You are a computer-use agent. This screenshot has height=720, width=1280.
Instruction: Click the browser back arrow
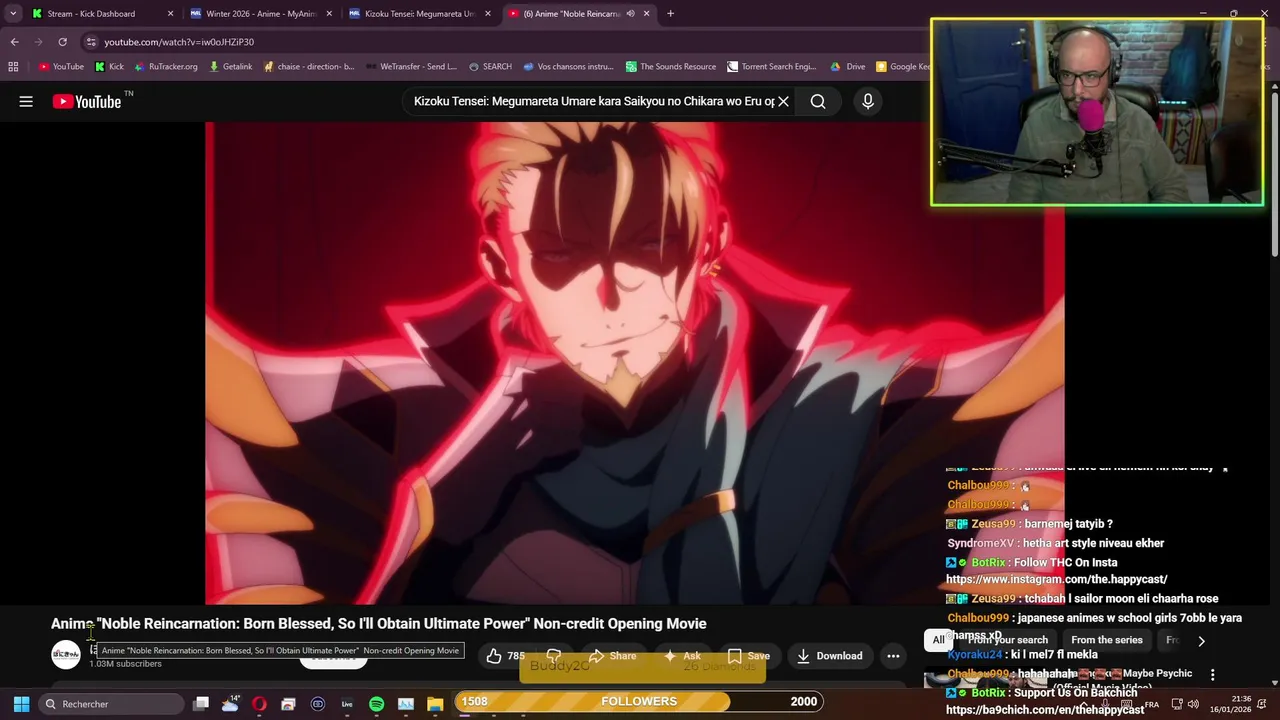(14, 42)
